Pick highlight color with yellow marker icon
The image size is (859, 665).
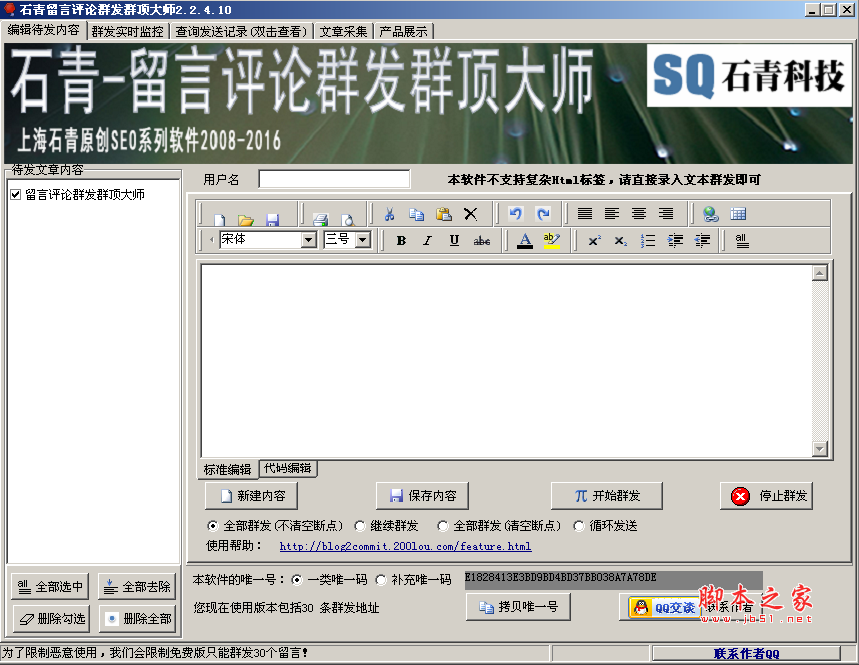pyautogui.click(x=552, y=240)
